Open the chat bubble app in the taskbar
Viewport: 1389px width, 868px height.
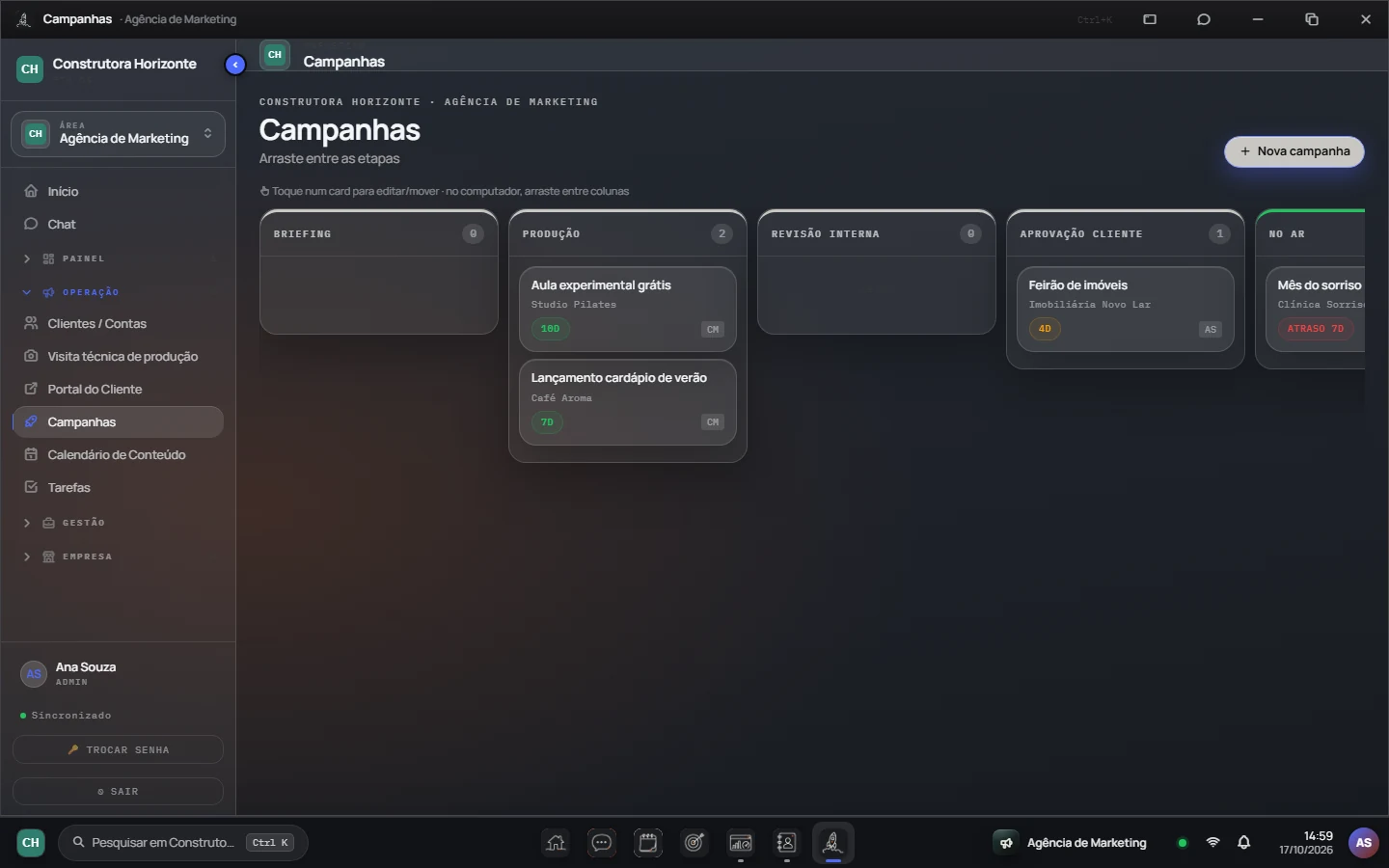coord(602,843)
